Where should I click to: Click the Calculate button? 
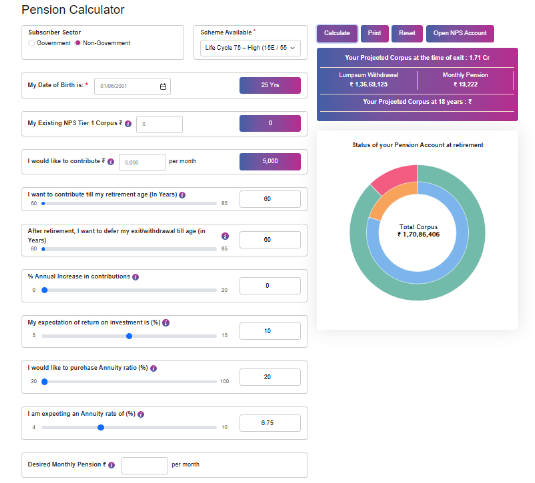click(337, 33)
